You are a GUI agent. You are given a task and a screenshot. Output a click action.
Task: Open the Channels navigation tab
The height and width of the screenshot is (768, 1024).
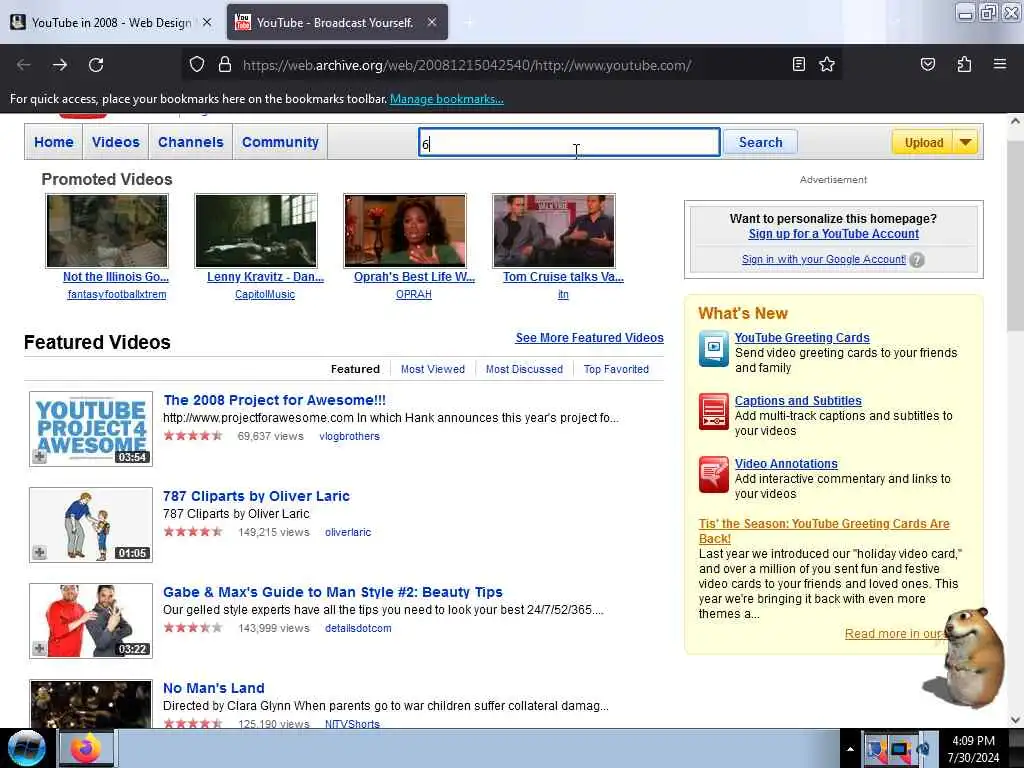coord(191,142)
